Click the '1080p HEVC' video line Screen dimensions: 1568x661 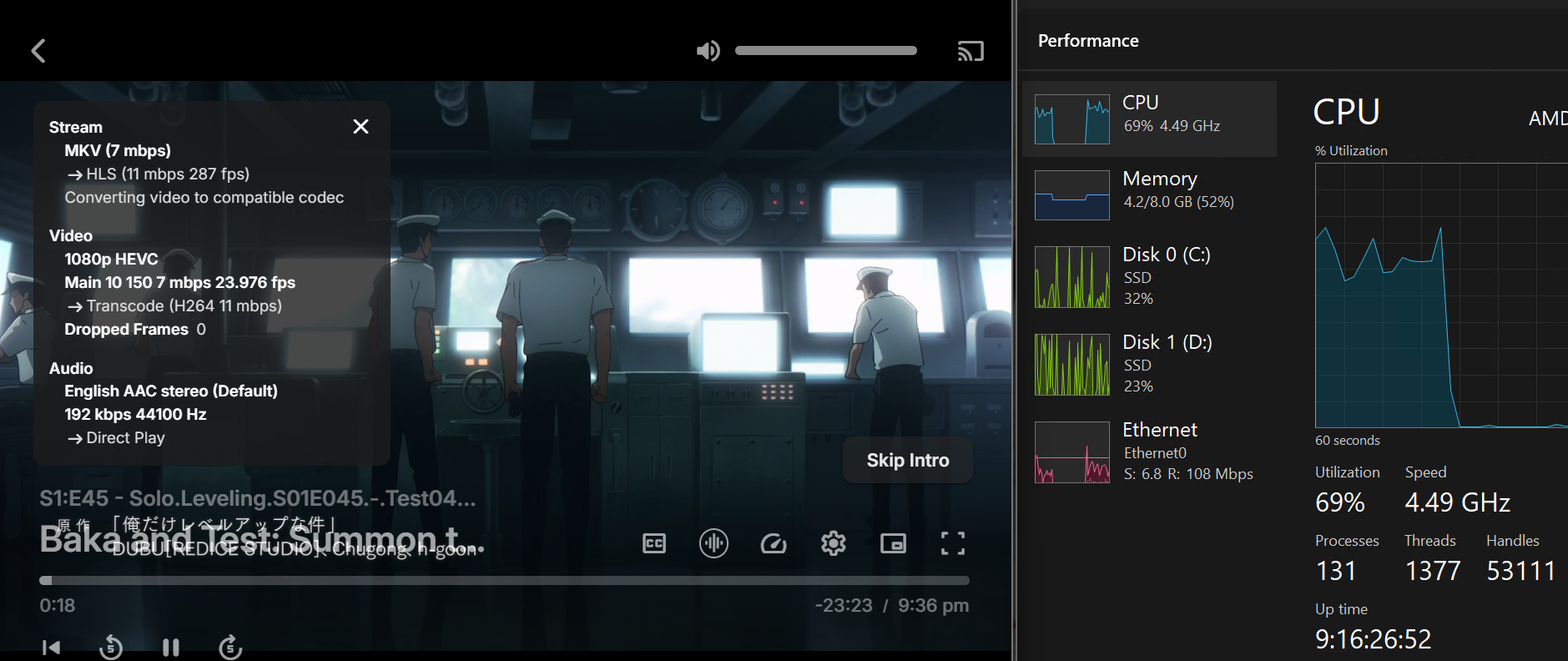pyautogui.click(x=111, y=260)
